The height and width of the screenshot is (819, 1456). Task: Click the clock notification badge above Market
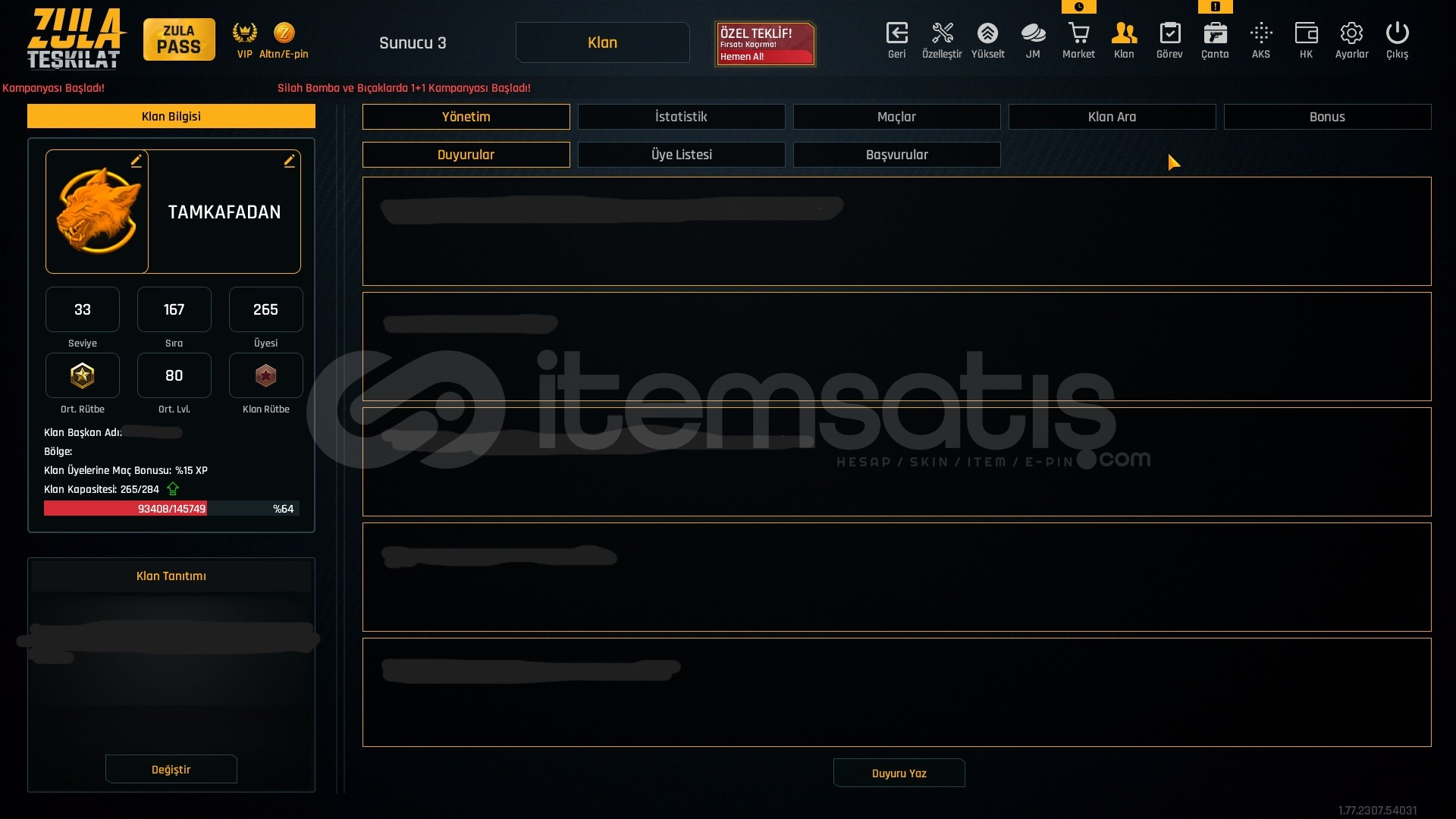click(1079, 7)
